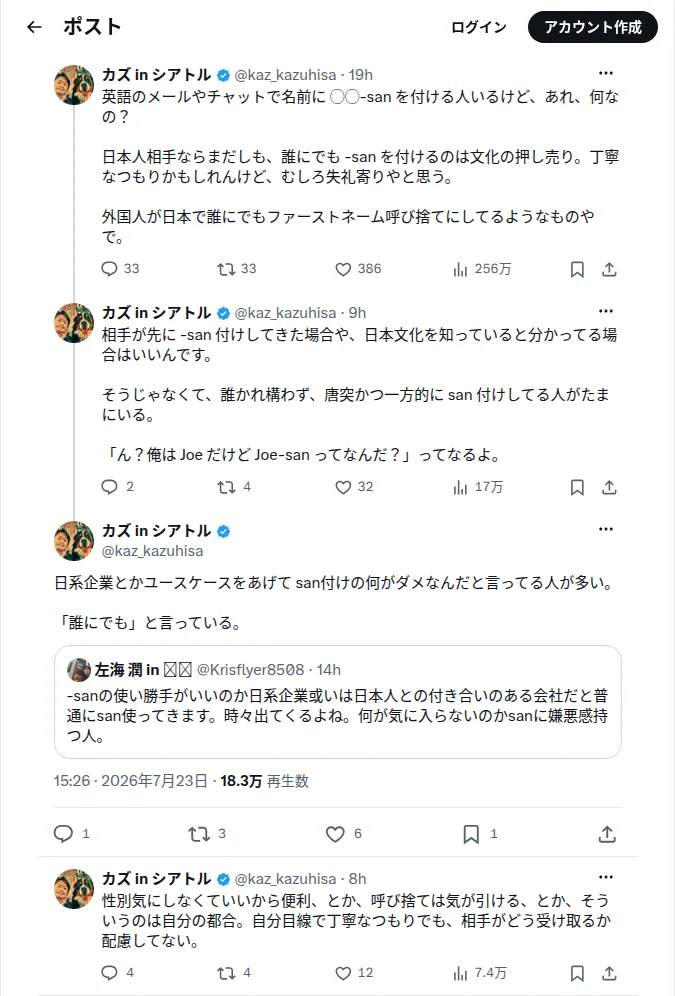Viewport: 675px width, 996px height.
Task: Go back using the left arrow icon
Action: 34,27
